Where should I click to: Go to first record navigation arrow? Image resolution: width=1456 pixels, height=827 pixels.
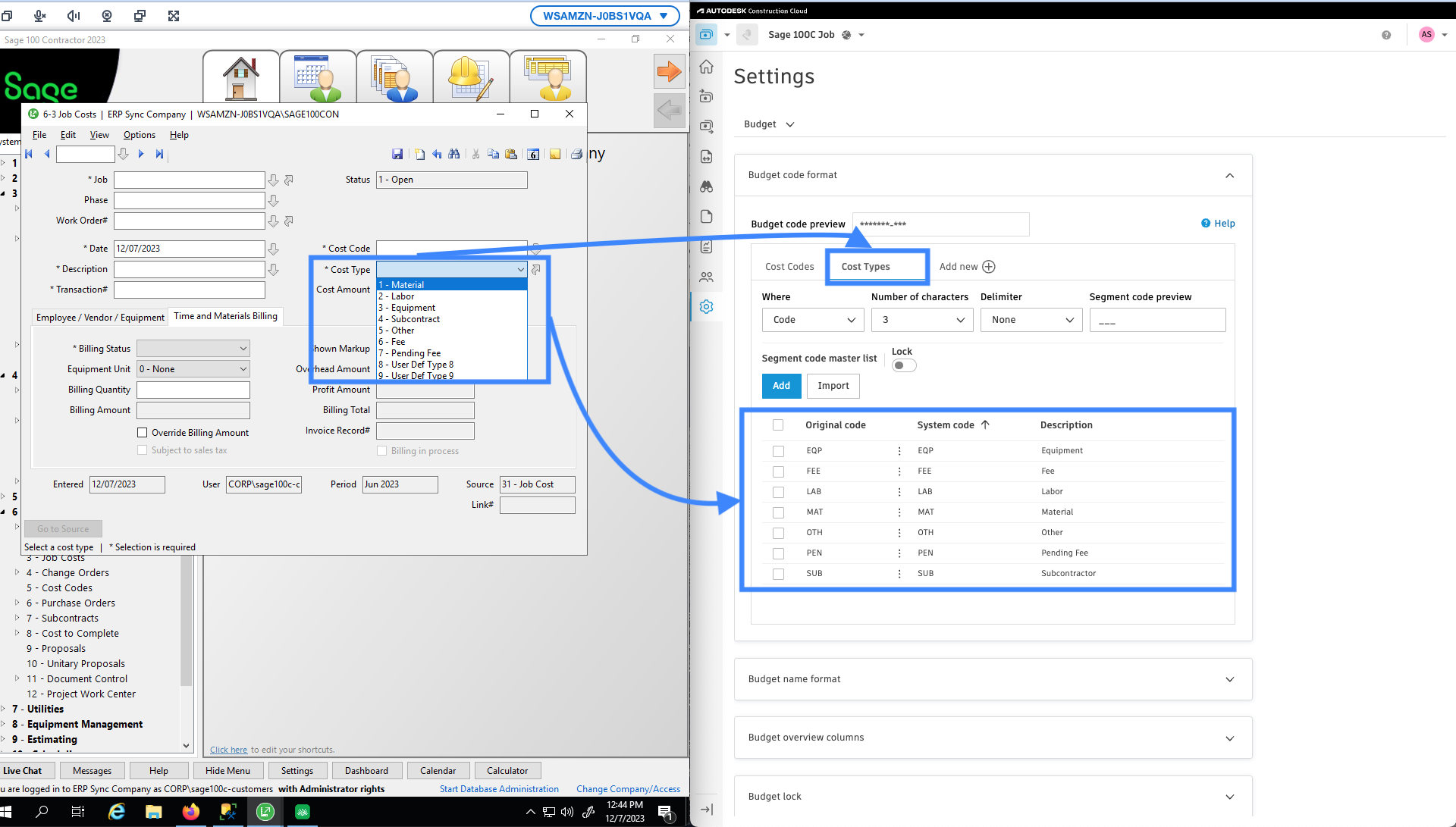coord(29,154)
